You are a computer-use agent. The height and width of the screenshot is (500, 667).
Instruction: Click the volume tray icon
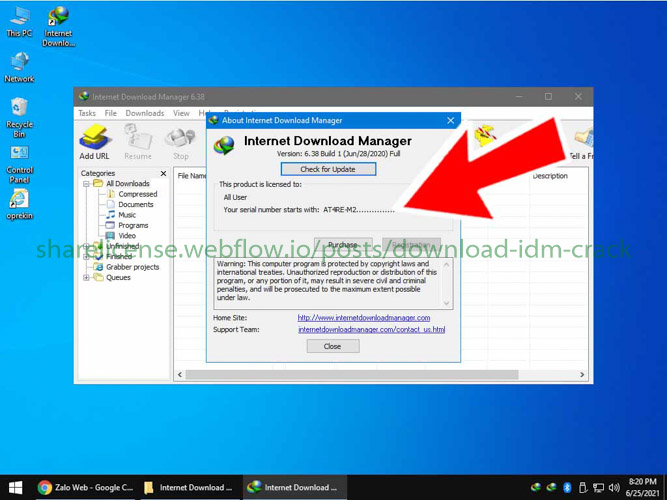614,488
